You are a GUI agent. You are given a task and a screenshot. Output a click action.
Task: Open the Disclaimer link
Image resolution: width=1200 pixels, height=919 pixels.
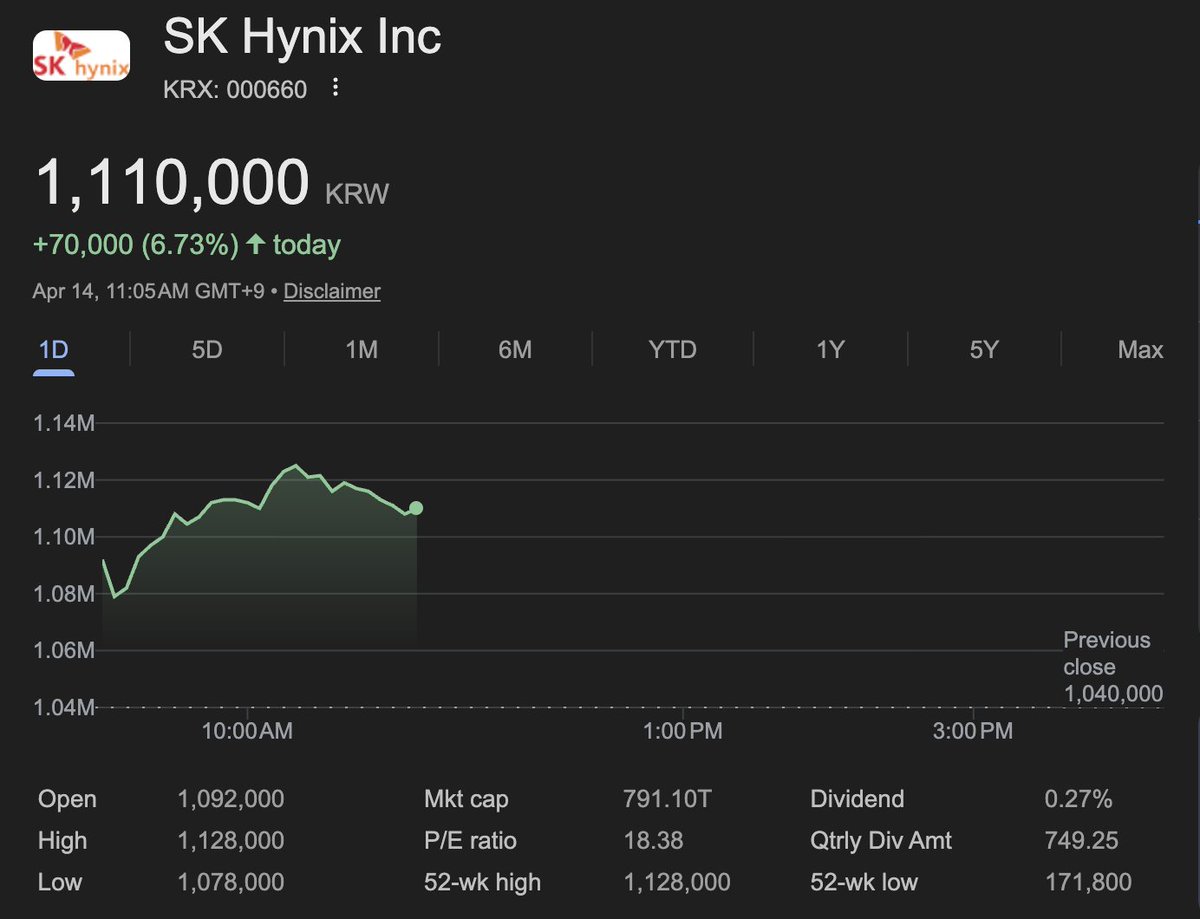(x=332, y=291)
